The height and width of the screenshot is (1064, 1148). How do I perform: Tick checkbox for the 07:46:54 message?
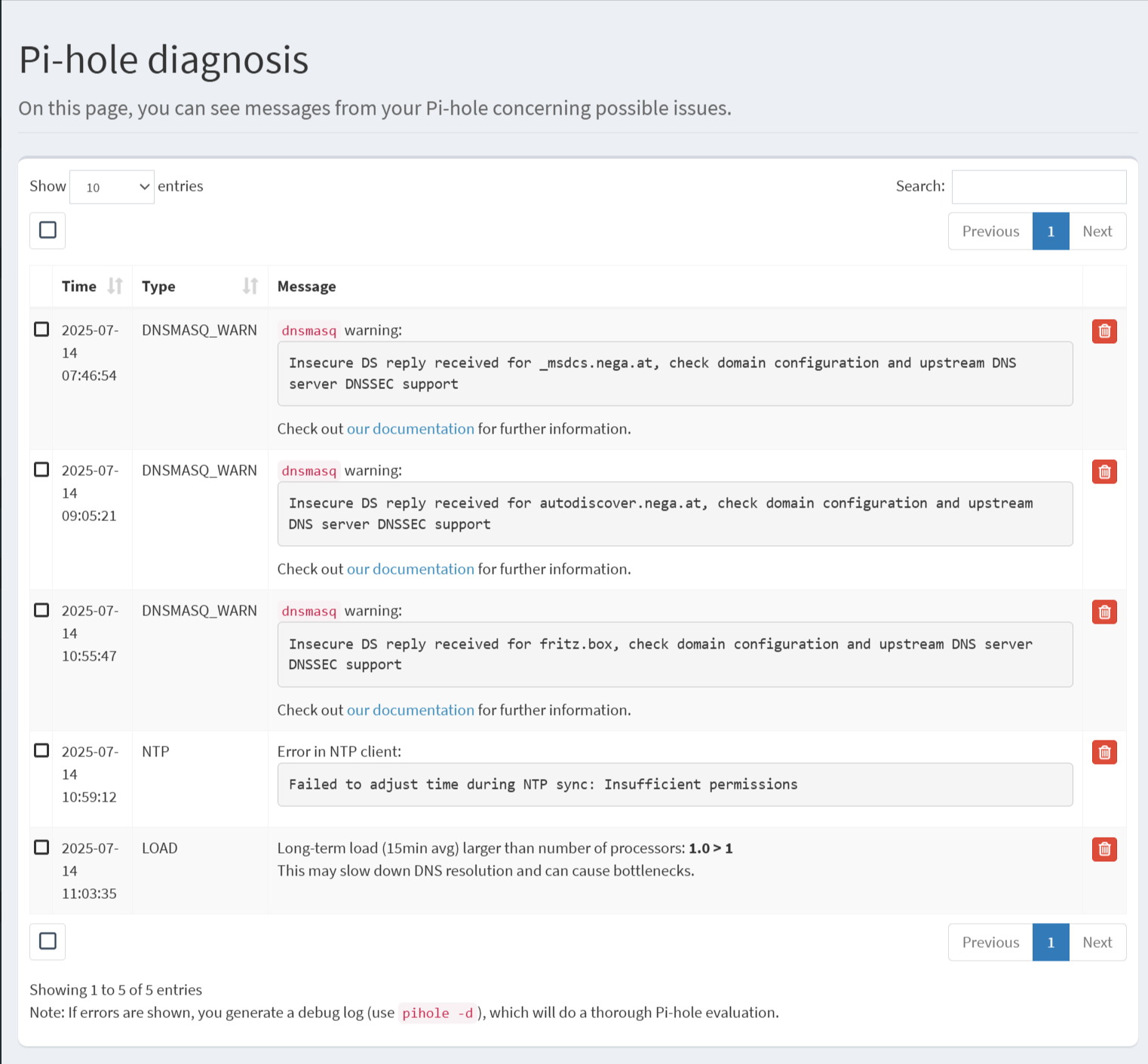[x=41, y=330]
